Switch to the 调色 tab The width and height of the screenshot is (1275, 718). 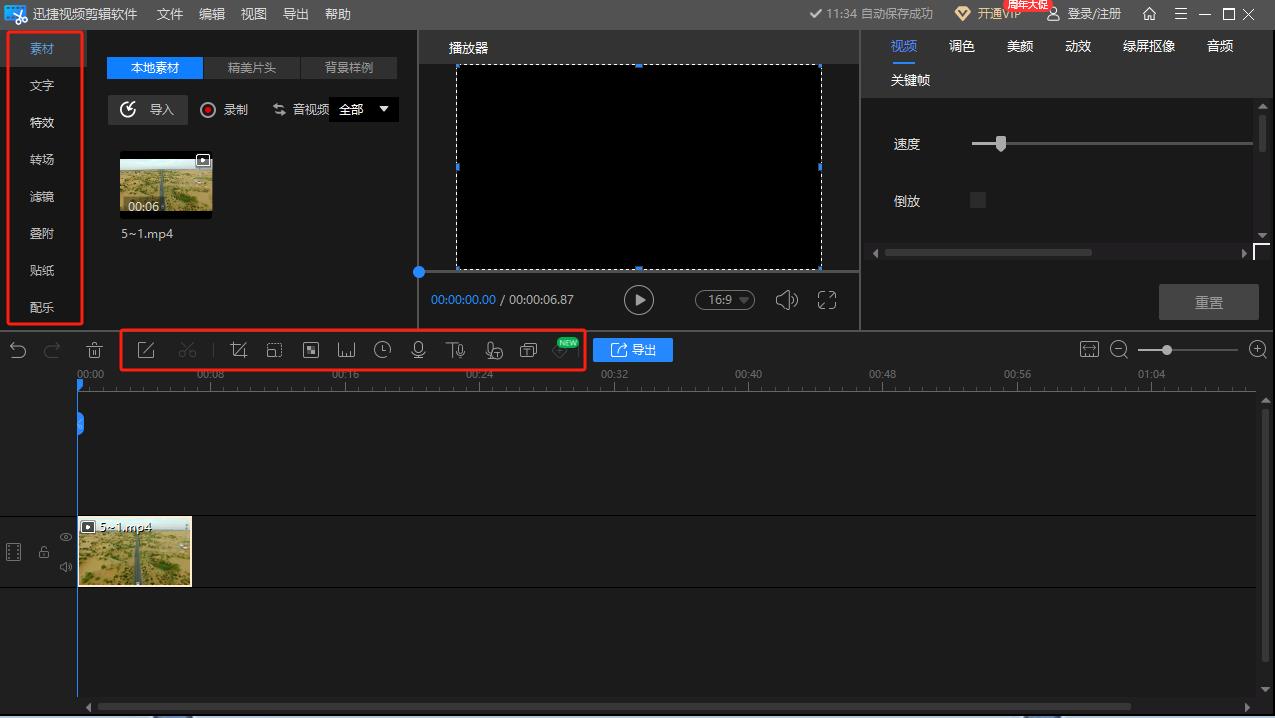click(961, 46)
